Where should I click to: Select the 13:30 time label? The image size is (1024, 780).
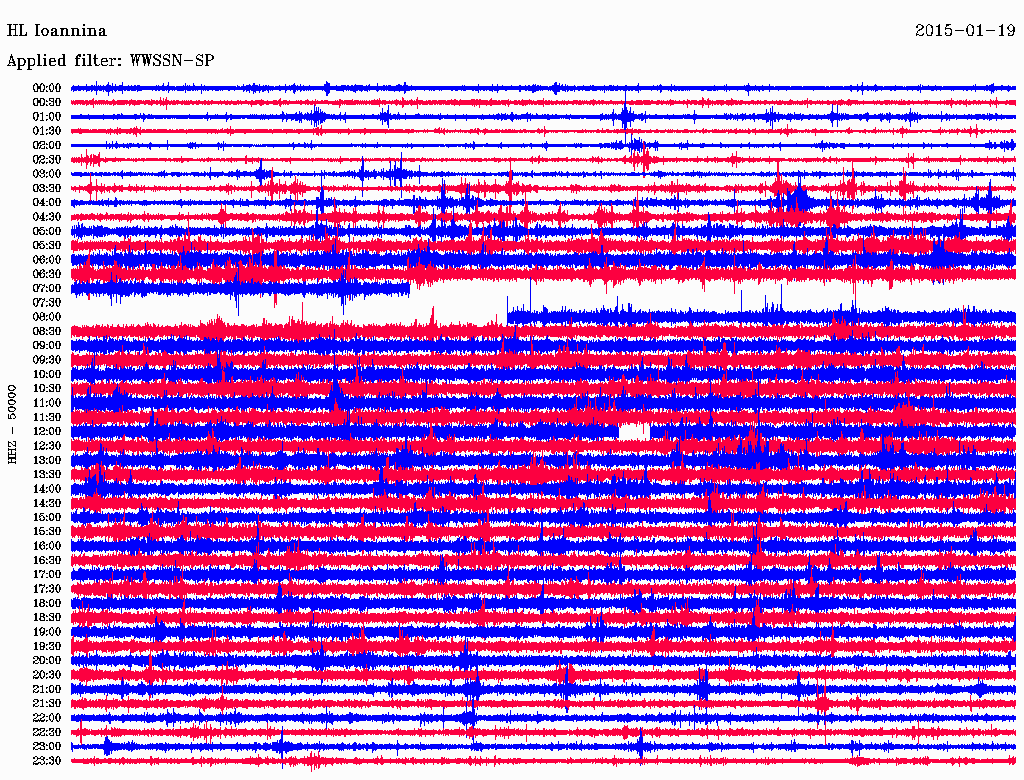click(47, 474)
